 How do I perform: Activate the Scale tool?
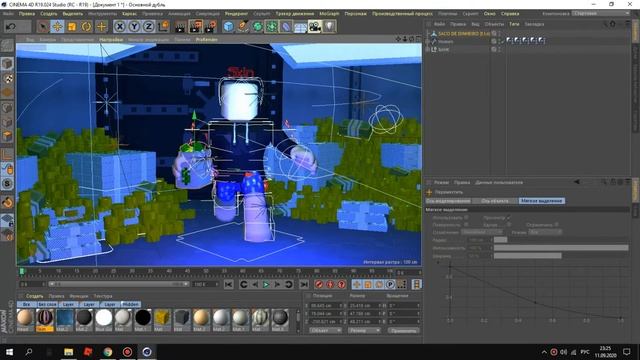click(72, 27)
